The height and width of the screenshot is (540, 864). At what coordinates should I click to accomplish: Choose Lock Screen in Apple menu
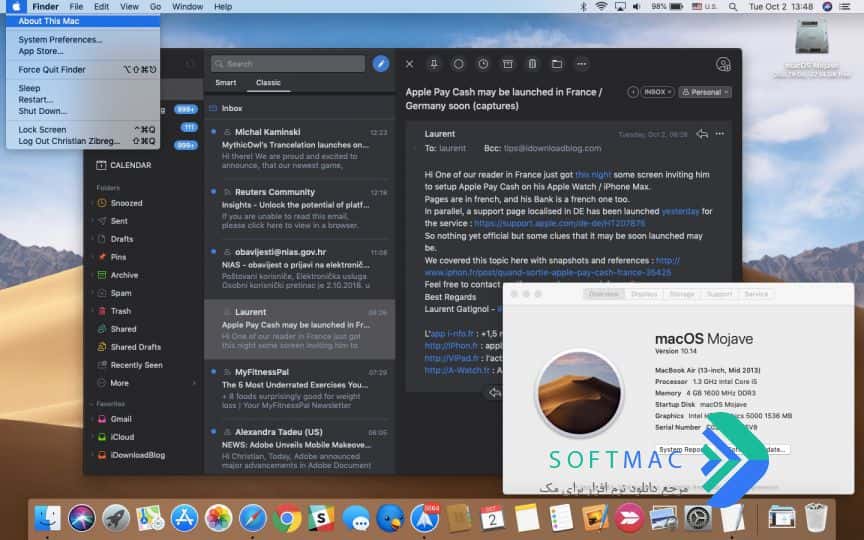coord(83,129)
